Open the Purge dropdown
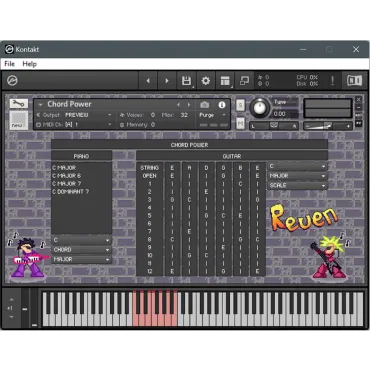 (212, 115)
